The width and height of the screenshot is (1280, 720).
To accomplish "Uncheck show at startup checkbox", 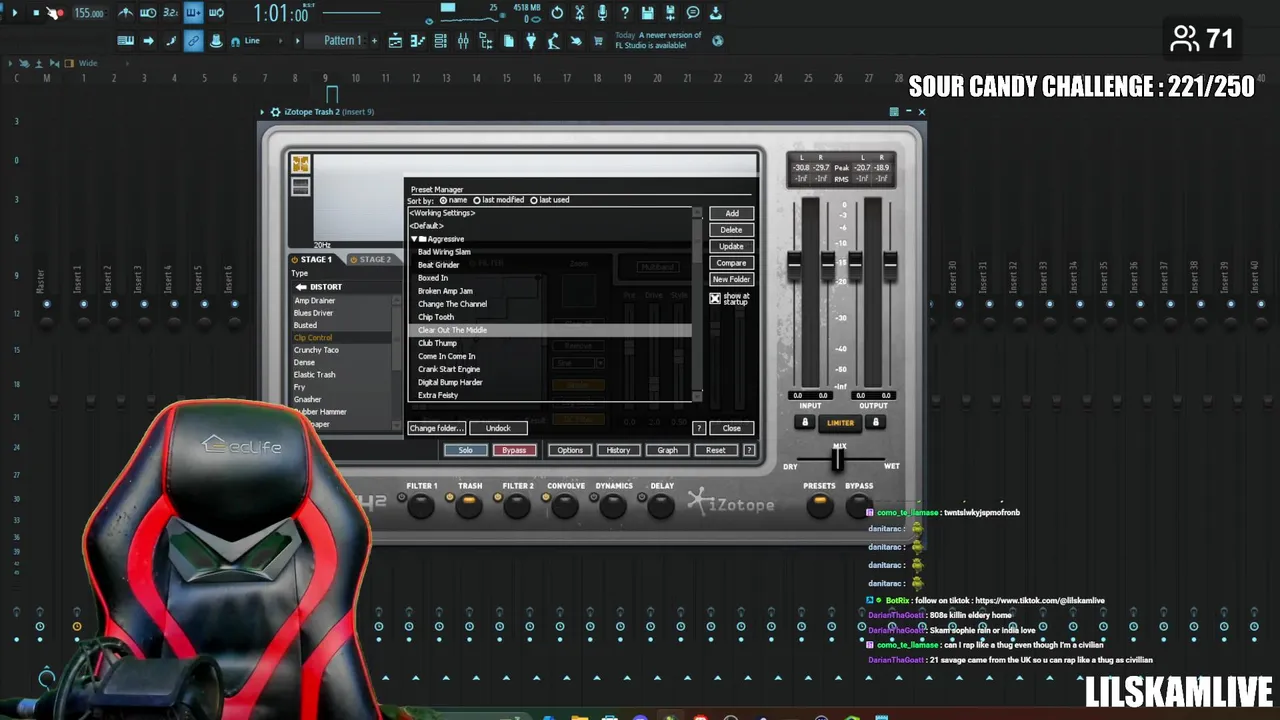I will tap(715, 298).
